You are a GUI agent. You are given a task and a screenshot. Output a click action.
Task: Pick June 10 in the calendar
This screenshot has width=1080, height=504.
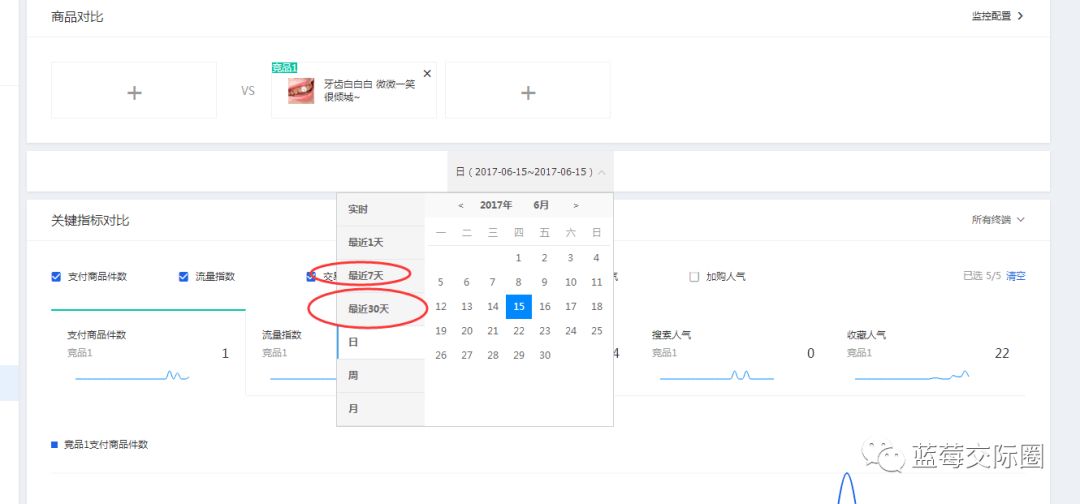coord(571,282)
